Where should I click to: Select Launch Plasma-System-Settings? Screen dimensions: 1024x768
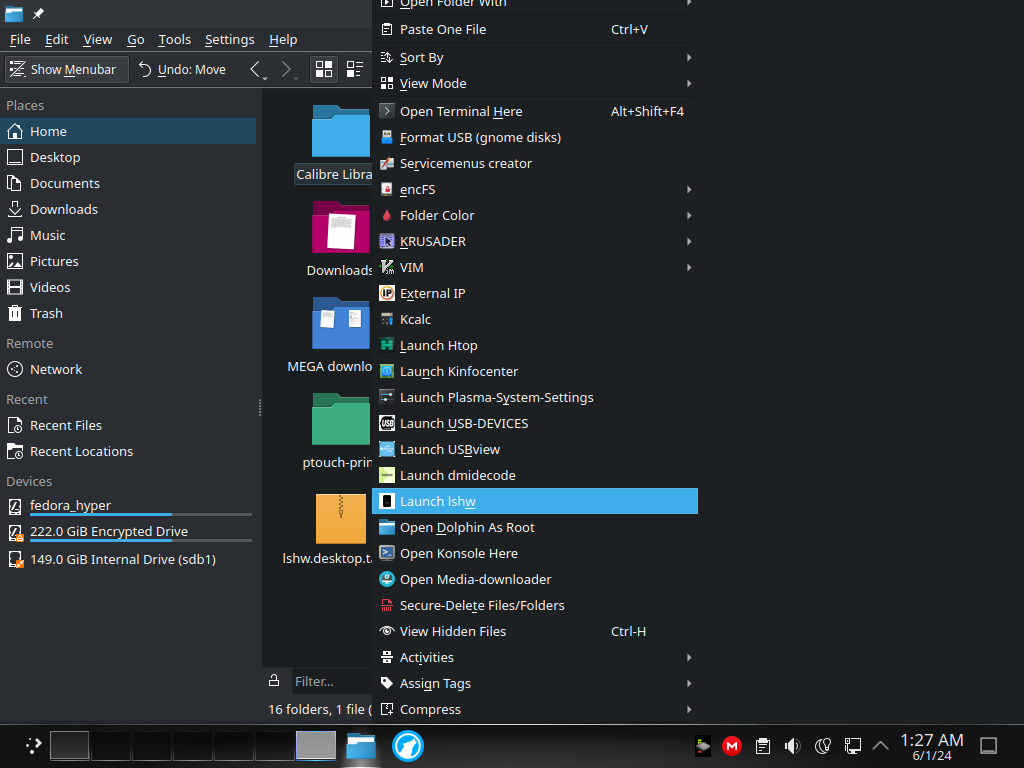[x=534, y=397]
